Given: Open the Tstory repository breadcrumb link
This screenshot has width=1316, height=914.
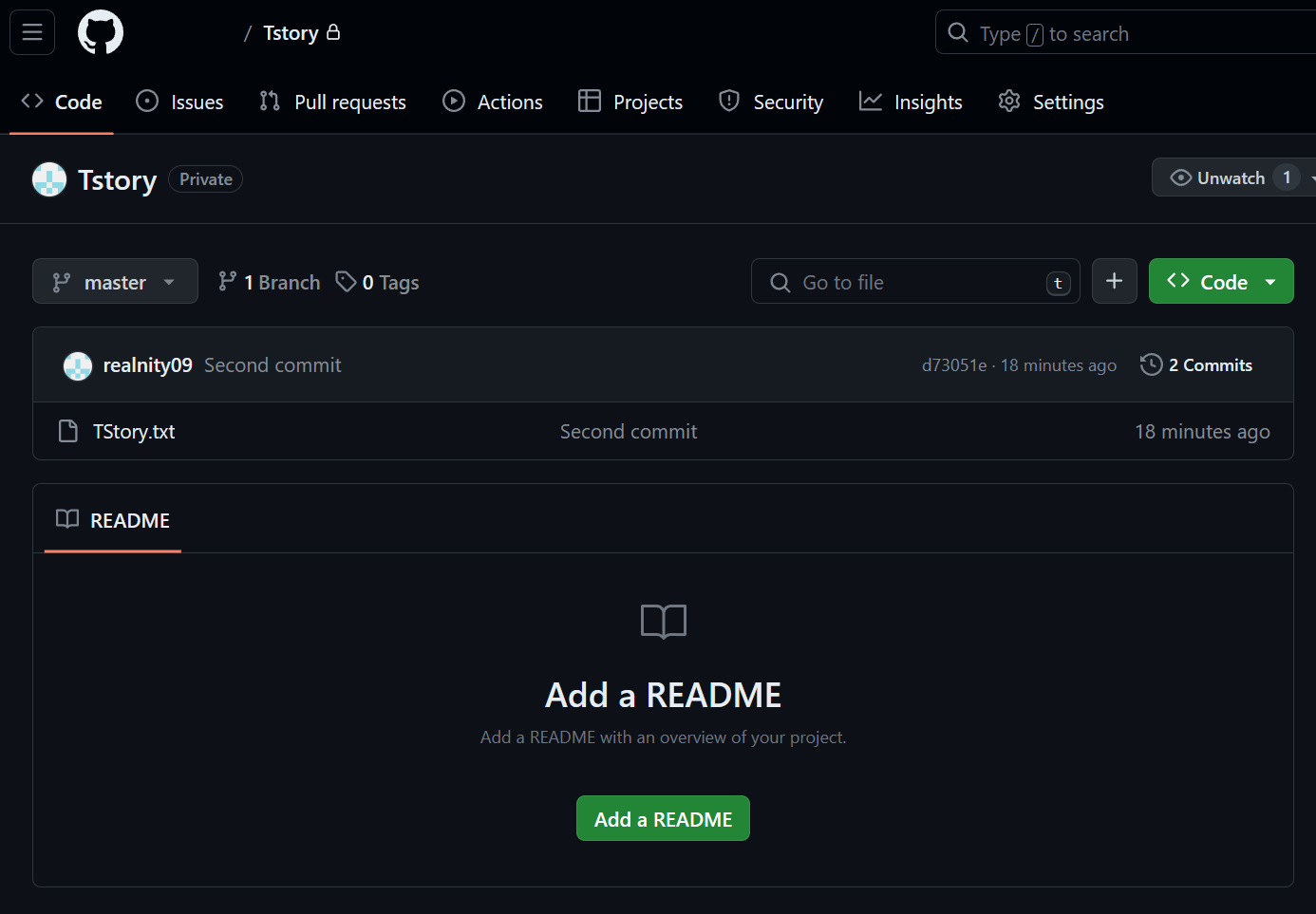Looking at the screenshot, I should [x=291, y=33].
